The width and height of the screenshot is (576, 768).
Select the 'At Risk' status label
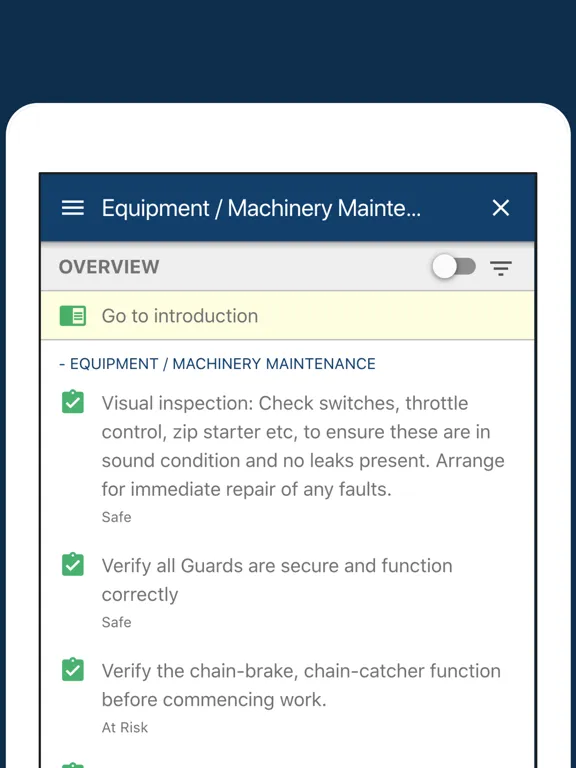click(125, 727)
